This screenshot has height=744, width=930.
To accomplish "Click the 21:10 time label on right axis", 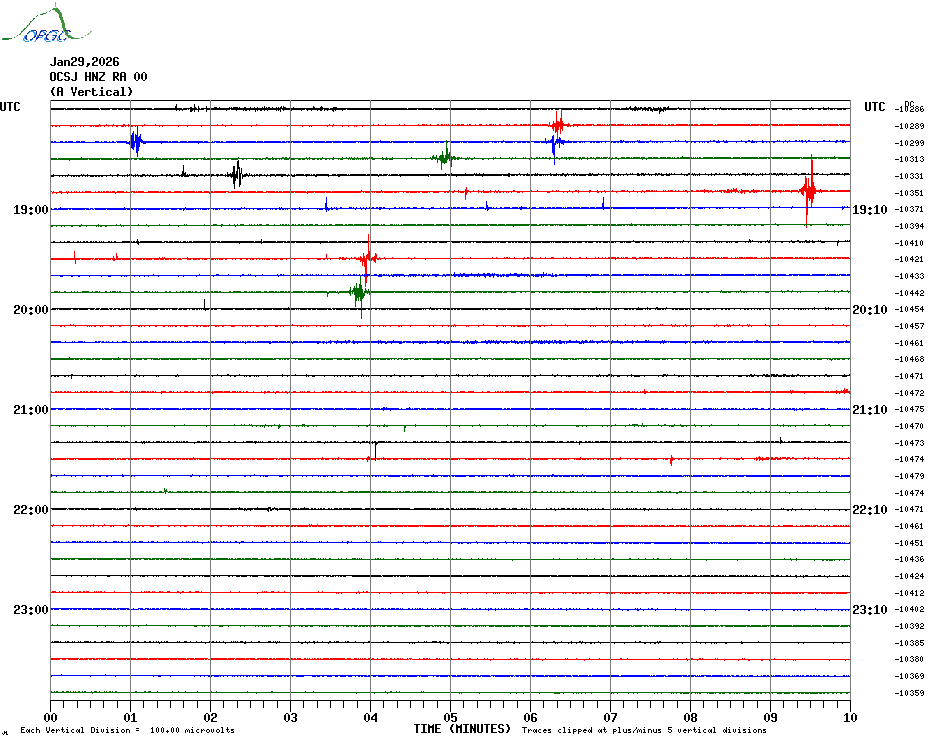I will [x=869, y=410].
